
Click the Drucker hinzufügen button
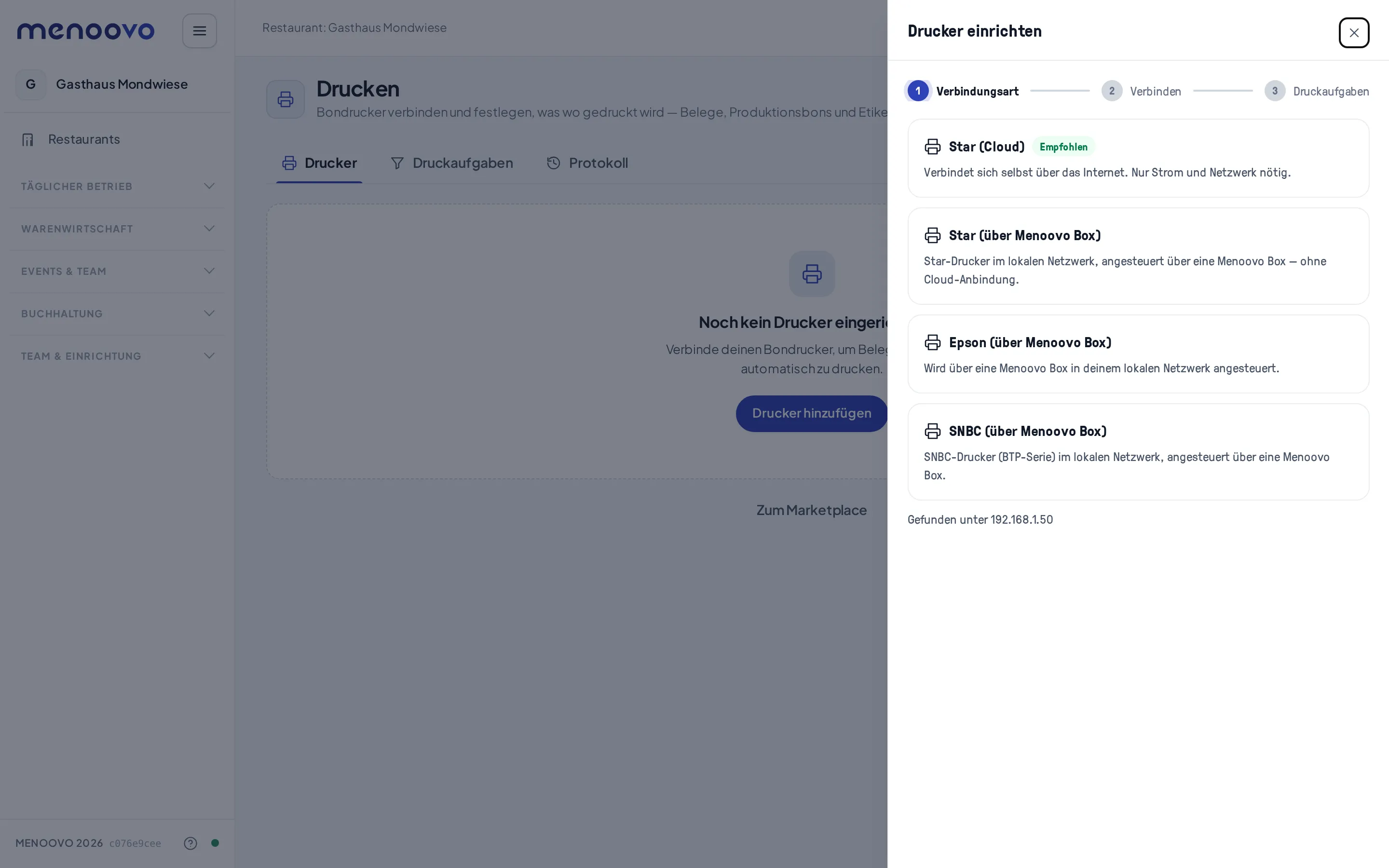[x=812, y=413]
